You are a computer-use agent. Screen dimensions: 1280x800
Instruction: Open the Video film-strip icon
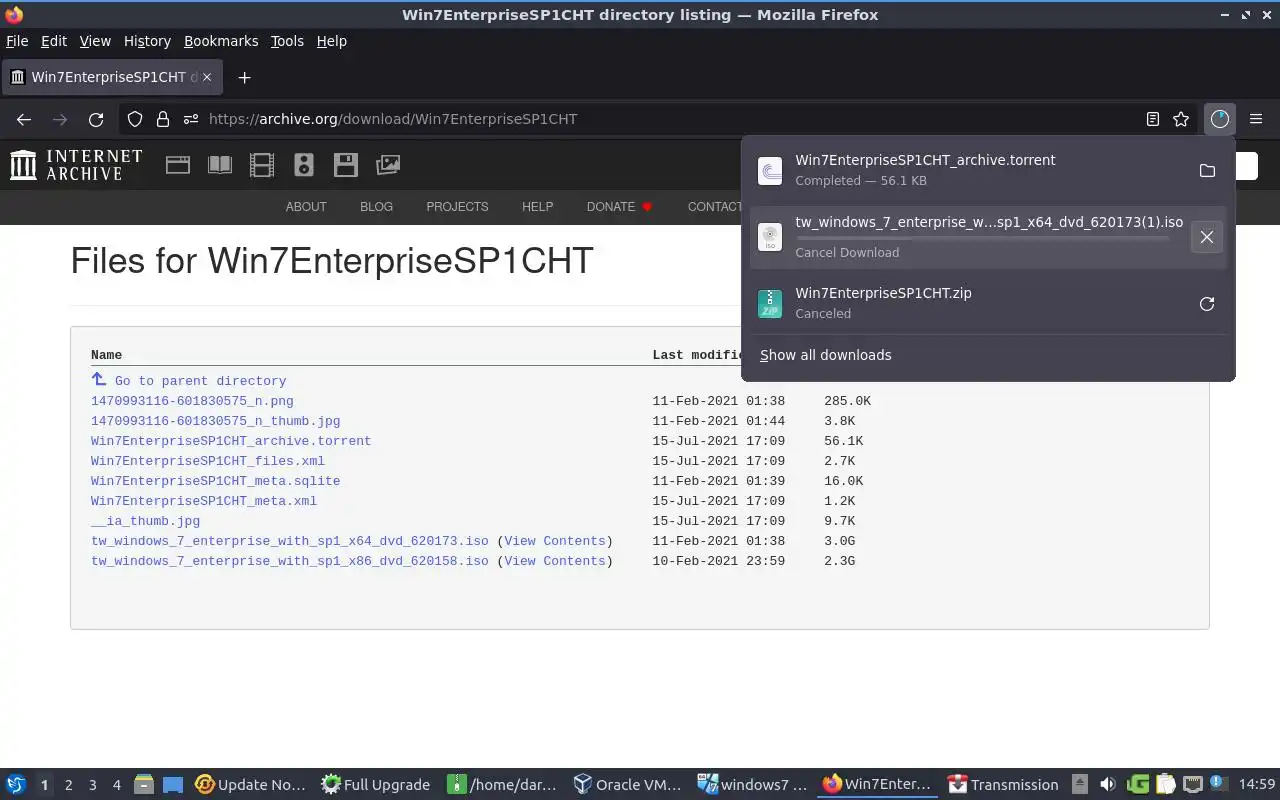262,165
